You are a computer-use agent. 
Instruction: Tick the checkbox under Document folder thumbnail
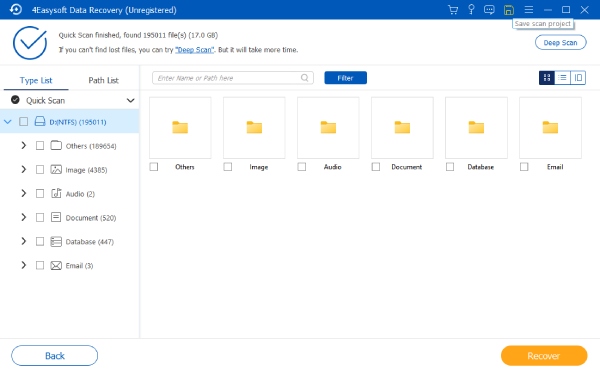(376, 167)
